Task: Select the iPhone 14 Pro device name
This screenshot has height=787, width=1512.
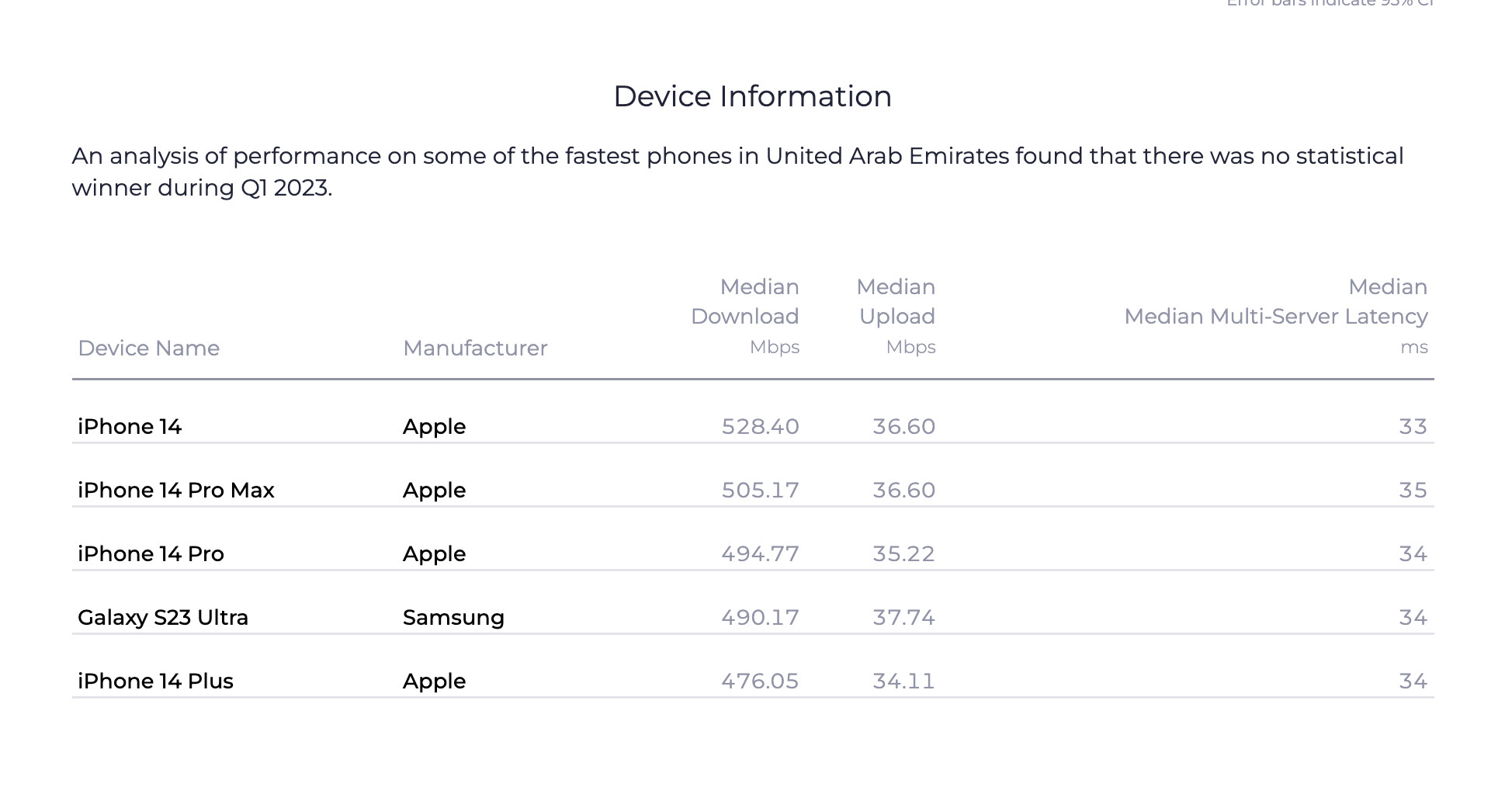Action: 151,553
